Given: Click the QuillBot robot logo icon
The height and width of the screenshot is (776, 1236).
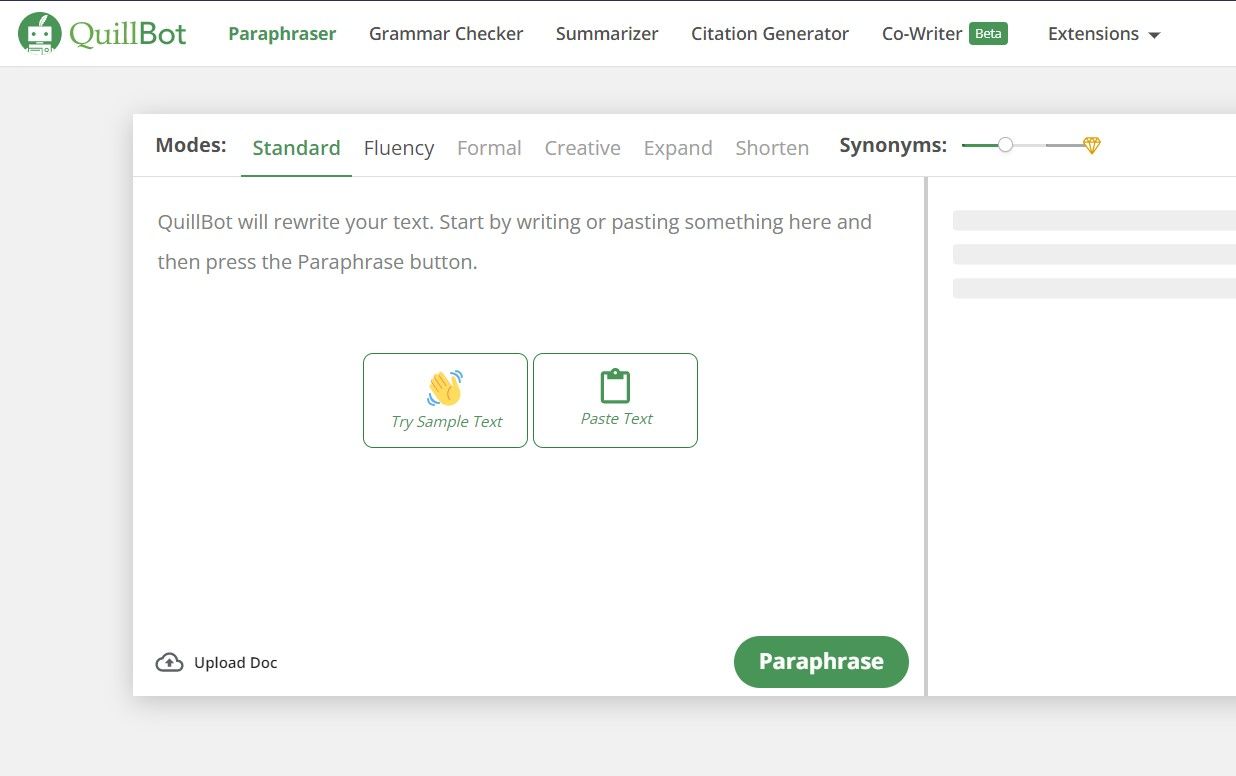Looking at the screenshot, I should (39, 33).
